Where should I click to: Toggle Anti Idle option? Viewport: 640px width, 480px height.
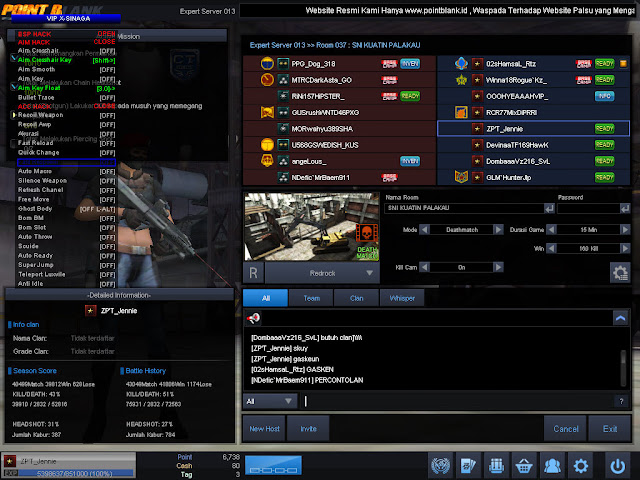[x=67, y=284]
